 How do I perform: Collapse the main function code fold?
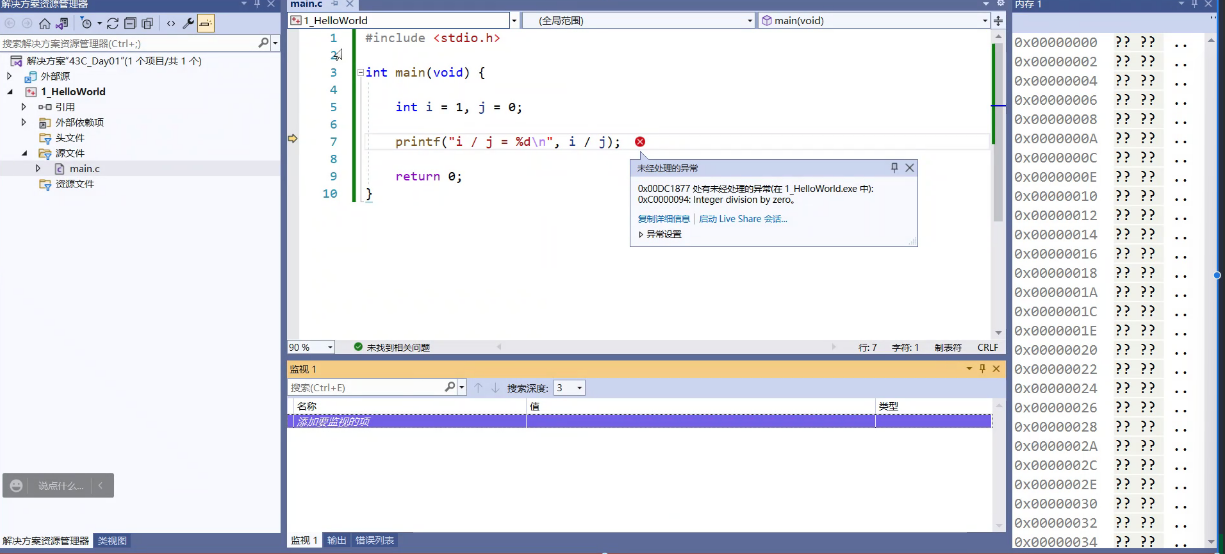[360, 72]
